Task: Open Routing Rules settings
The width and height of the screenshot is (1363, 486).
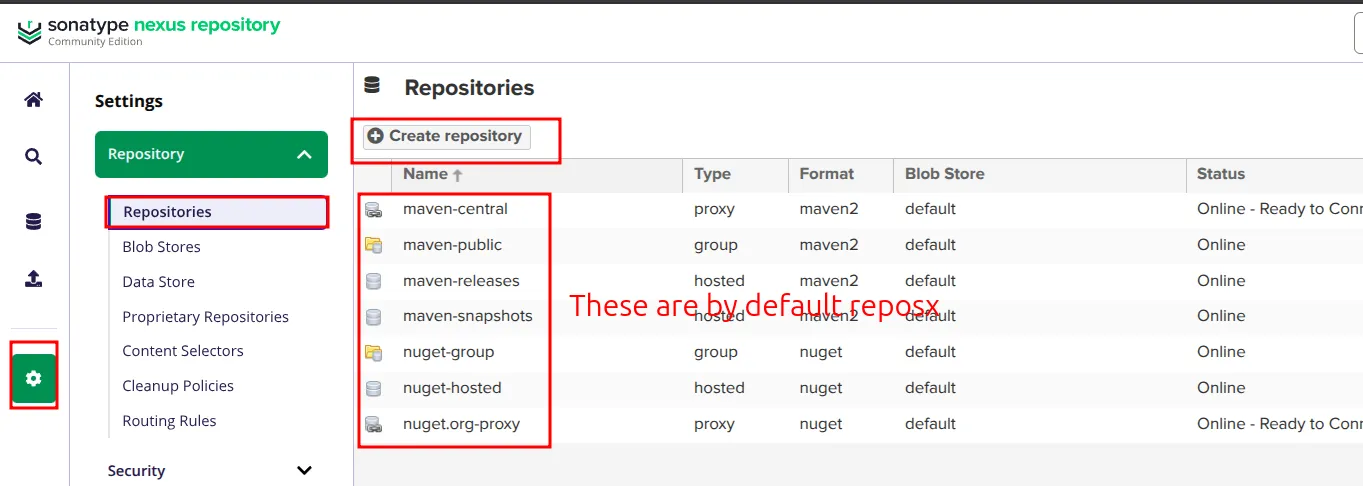Action: click(x=169, y=421)
